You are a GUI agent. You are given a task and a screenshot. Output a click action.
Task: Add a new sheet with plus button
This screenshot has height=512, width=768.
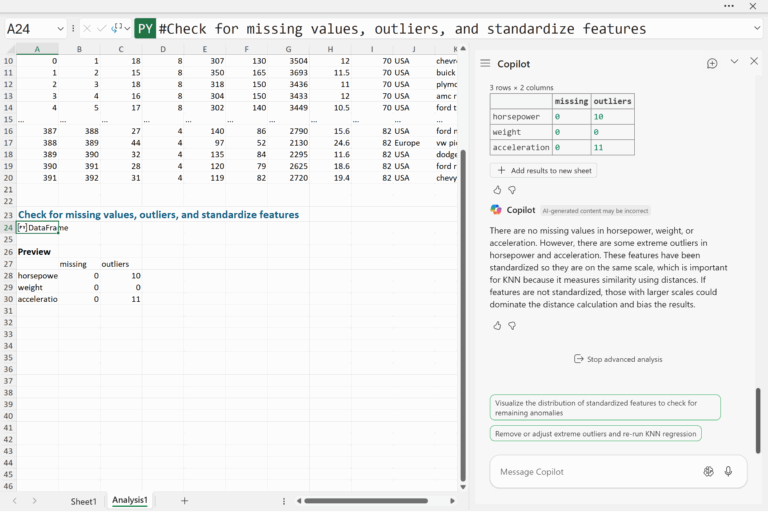point(184,500)
